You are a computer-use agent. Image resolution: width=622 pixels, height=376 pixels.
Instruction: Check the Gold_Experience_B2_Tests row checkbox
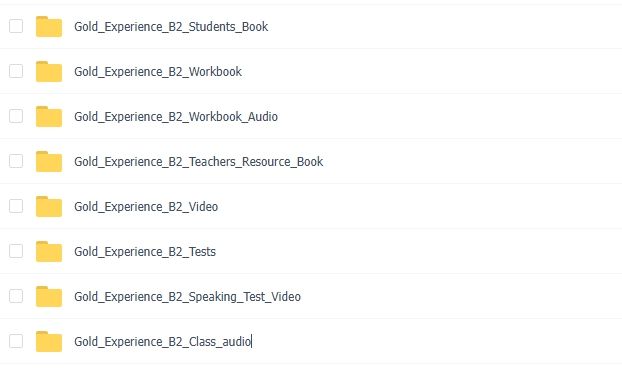pos(16,251)
